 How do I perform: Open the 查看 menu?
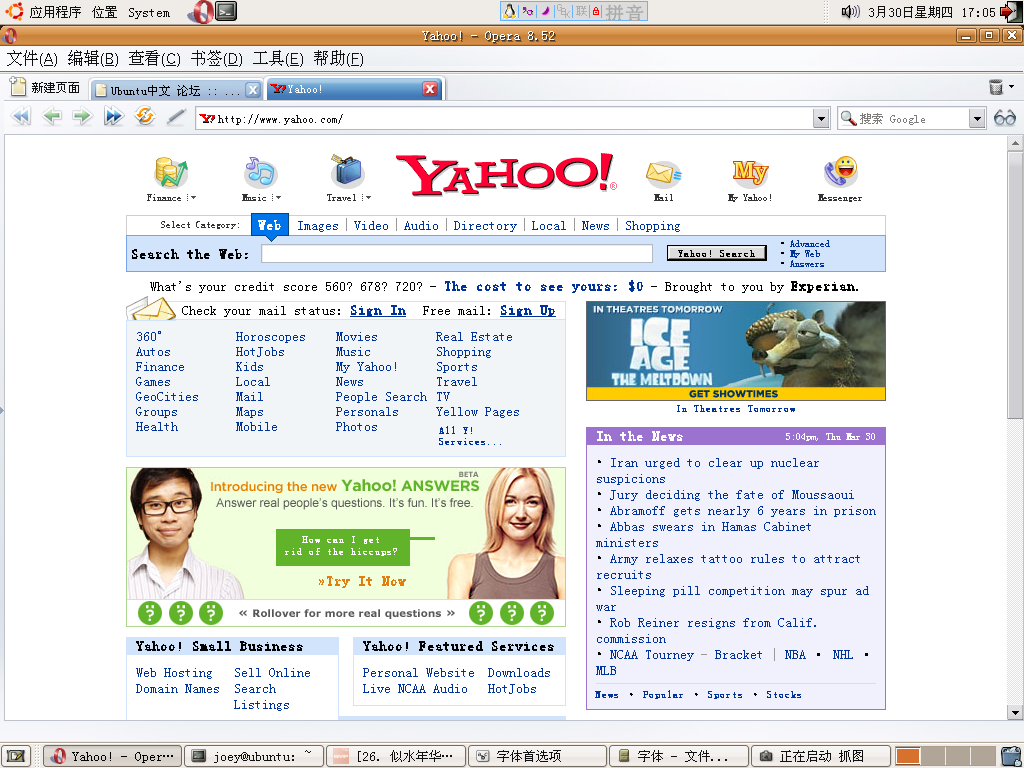click(154, 59)
